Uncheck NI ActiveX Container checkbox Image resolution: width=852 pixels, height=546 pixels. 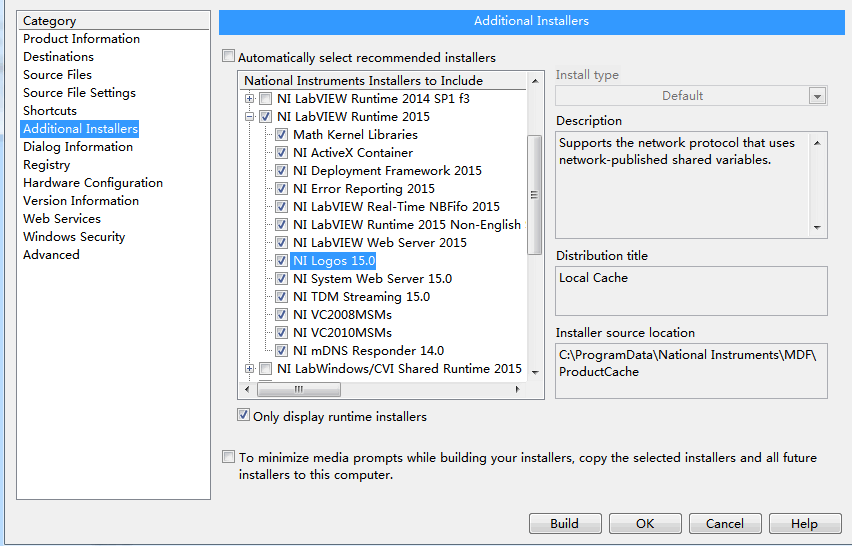click(281, 153)
